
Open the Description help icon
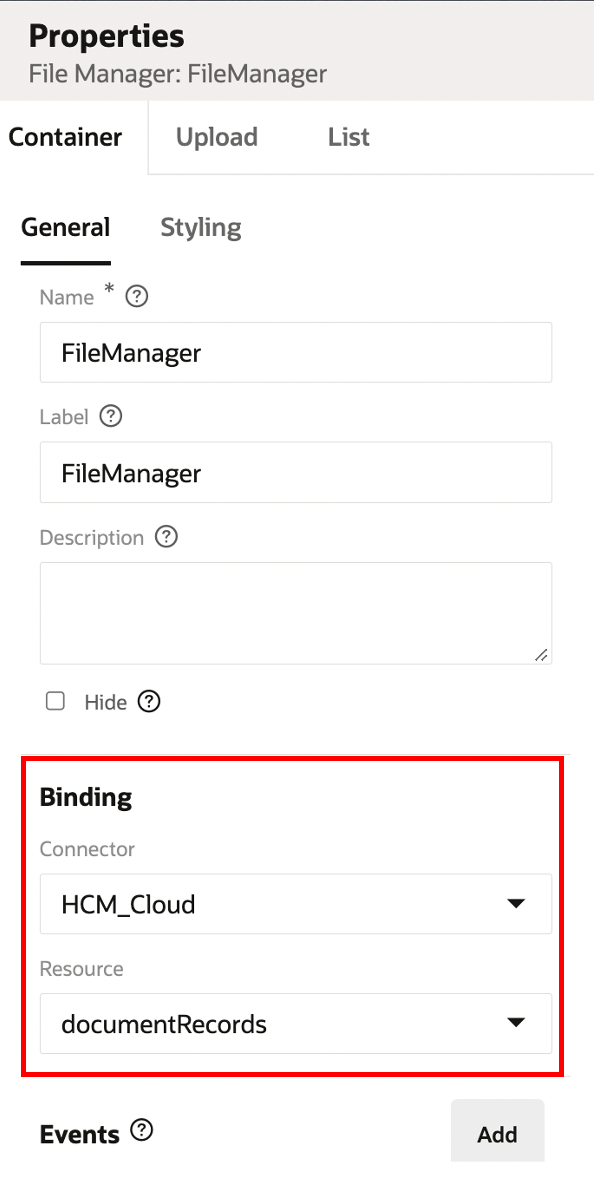coord(166,537)
